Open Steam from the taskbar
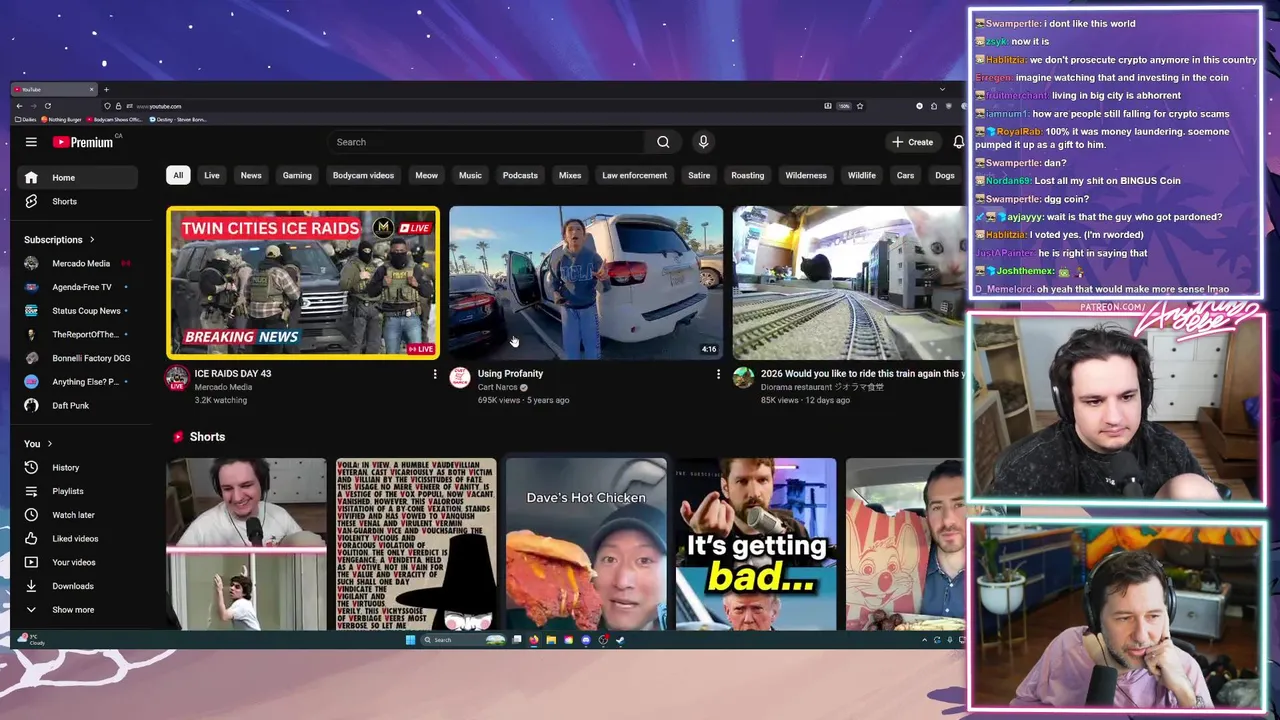The height and width of the screenshot is (720, 1280). pyautogui.click(x=620, y=640)
